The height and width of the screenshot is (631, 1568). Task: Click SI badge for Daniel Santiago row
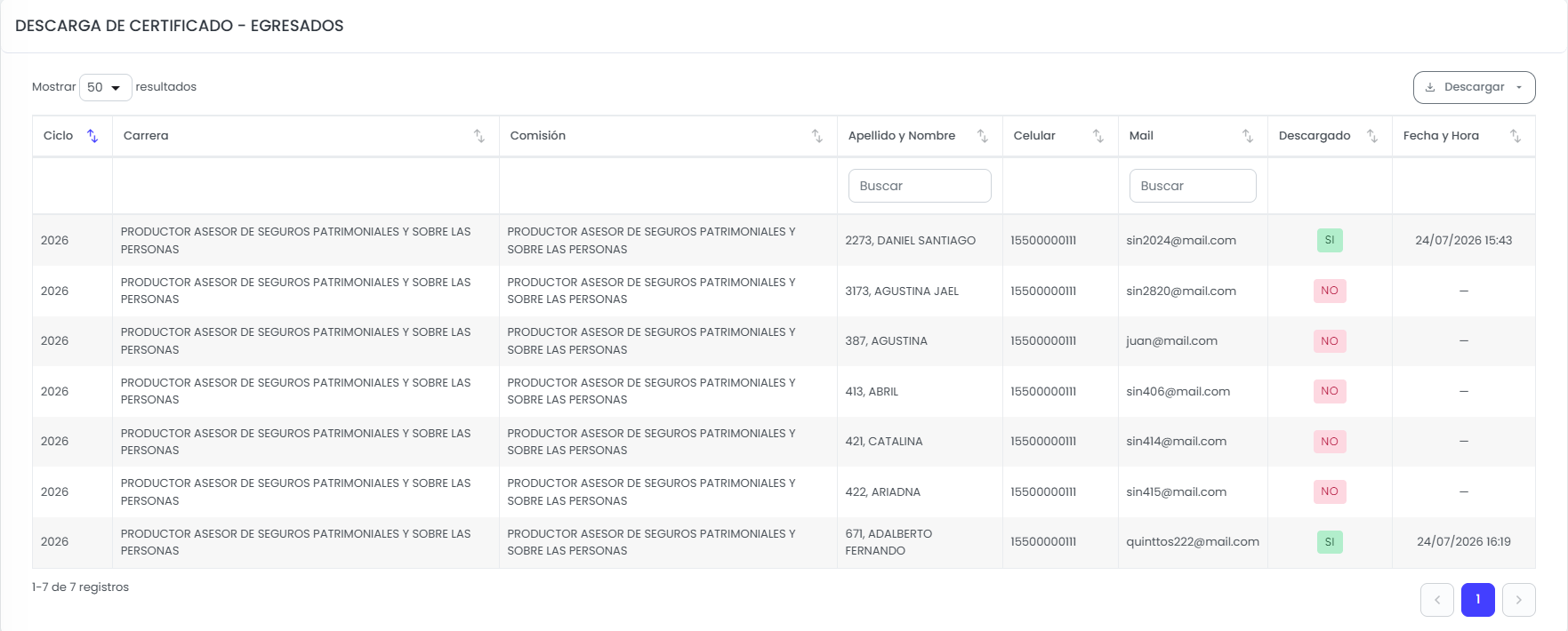click(1330, 240)
